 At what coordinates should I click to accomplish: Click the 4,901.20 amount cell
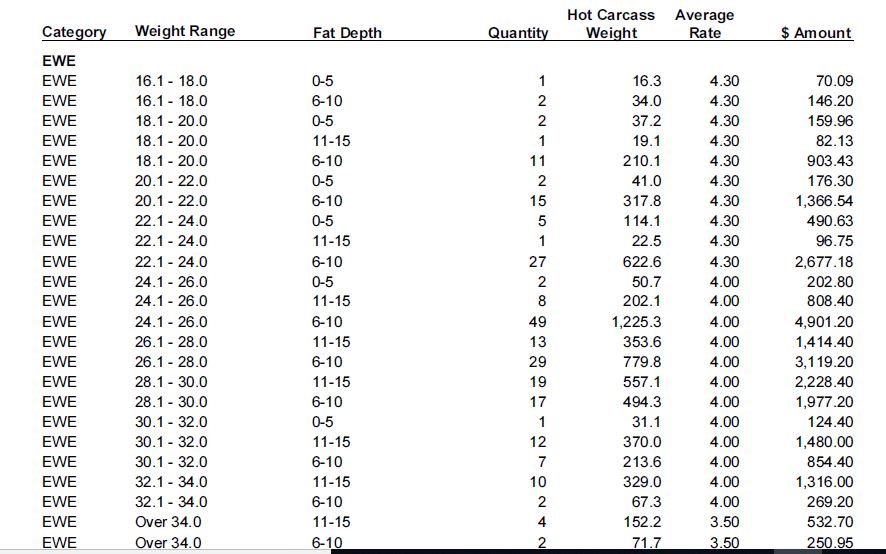tap(824, 322)
